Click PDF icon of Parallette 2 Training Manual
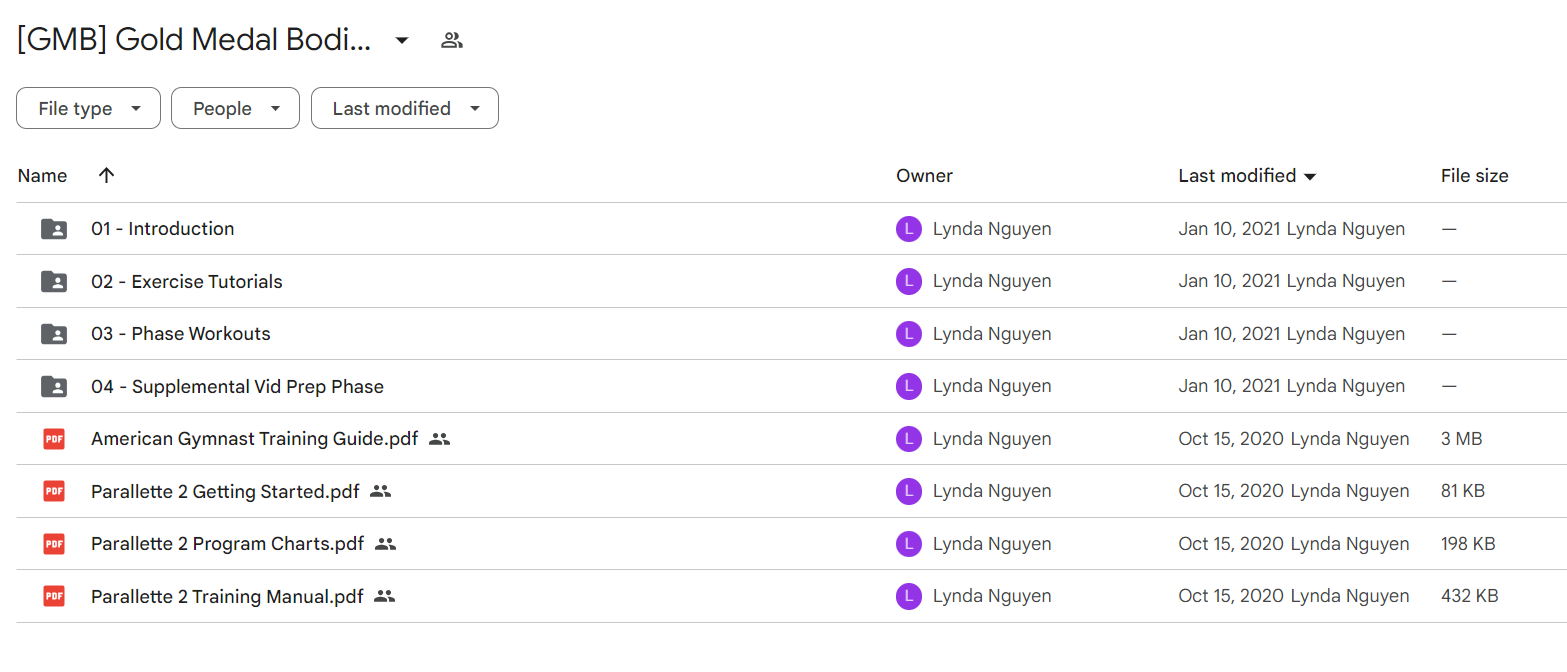Image resolution: width=1567 pixels, height=672 pixels. (x=54, y=597)
